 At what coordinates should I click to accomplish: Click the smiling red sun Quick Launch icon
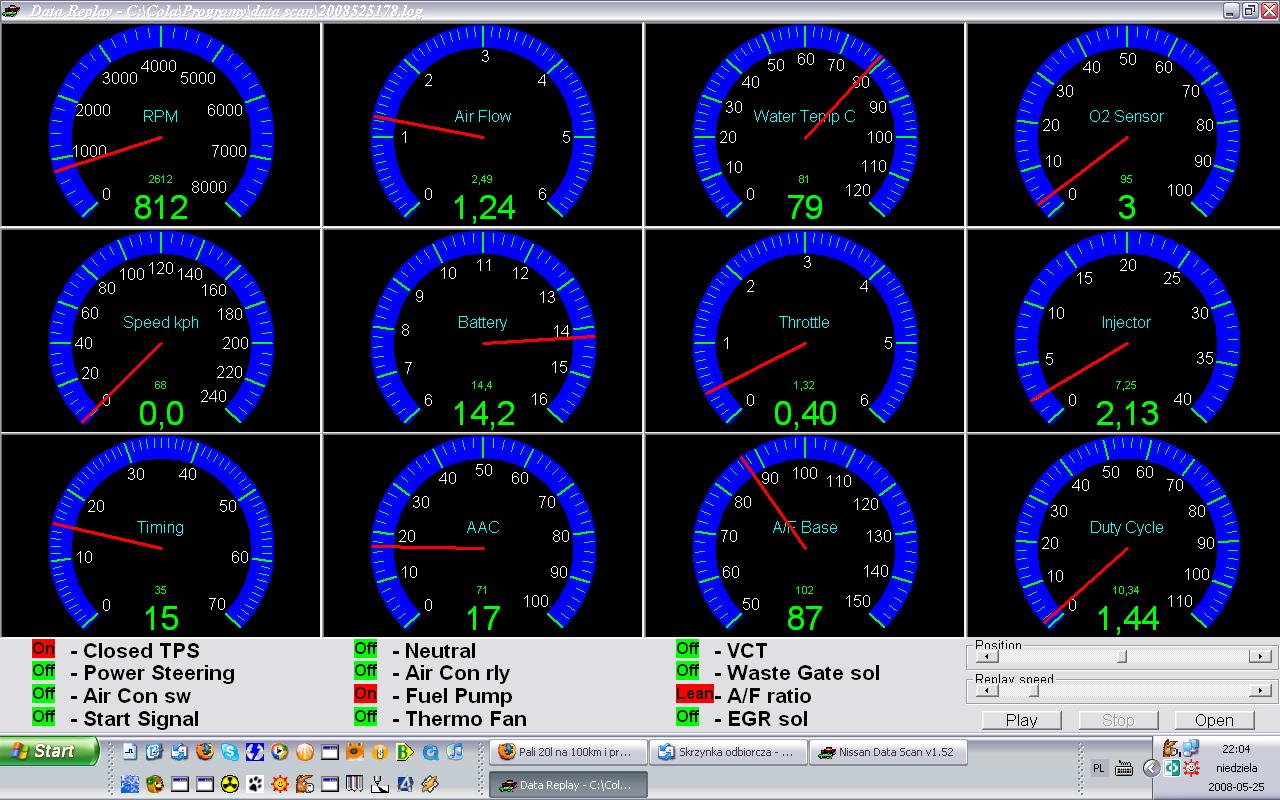coord(280,784)
